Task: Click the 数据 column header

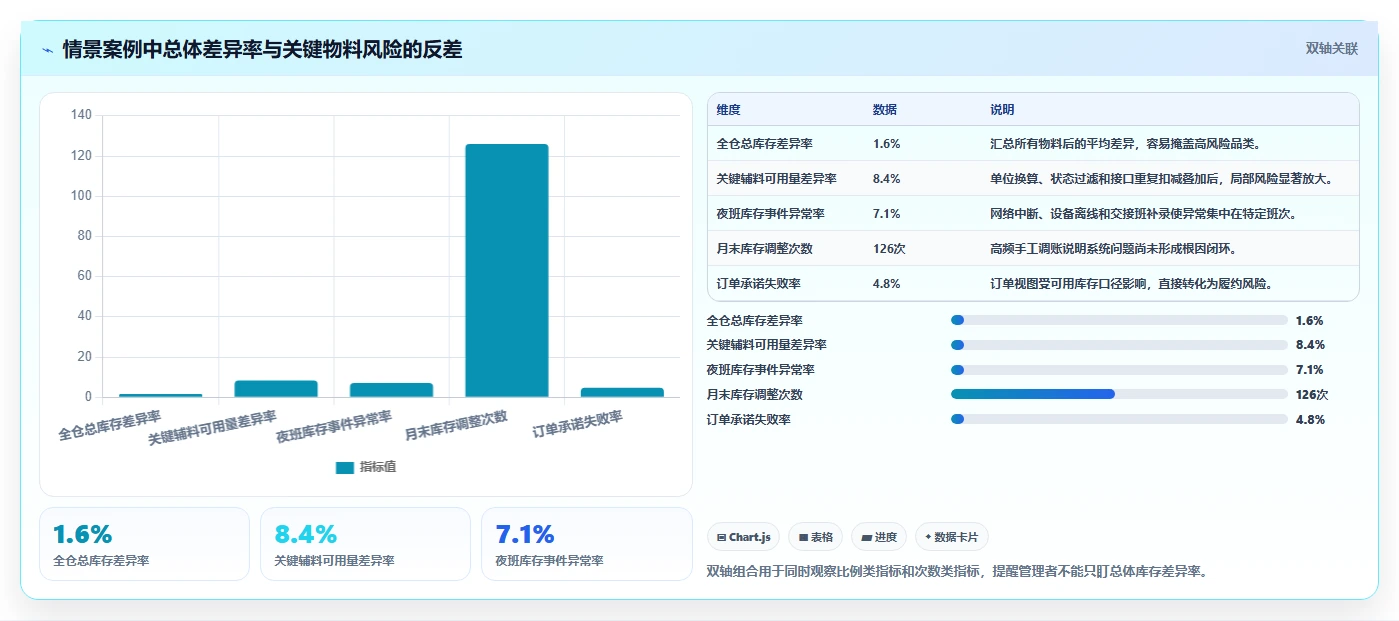Action: point(885,109)
